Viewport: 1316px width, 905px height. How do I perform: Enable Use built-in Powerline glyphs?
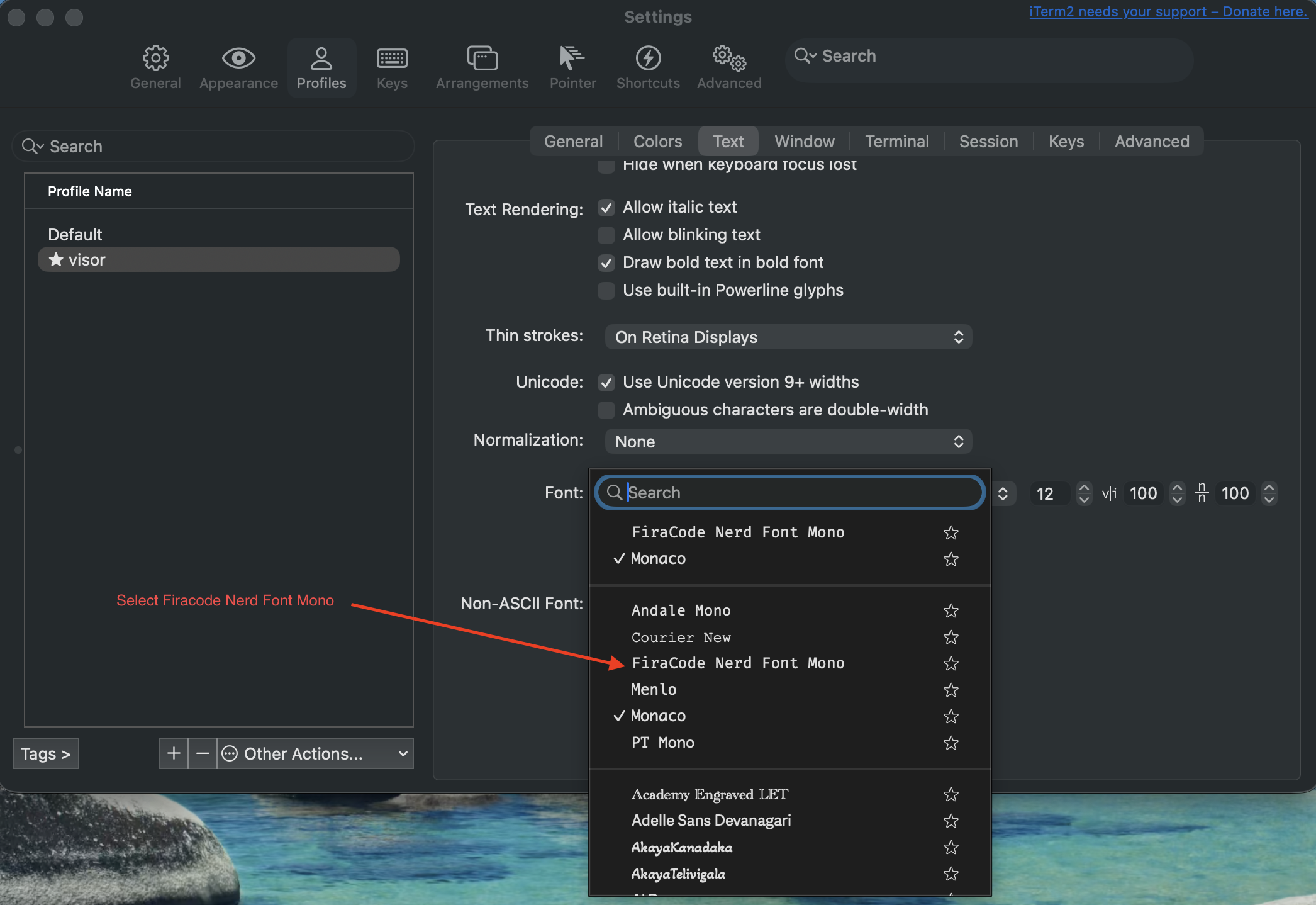pos(606,291)
